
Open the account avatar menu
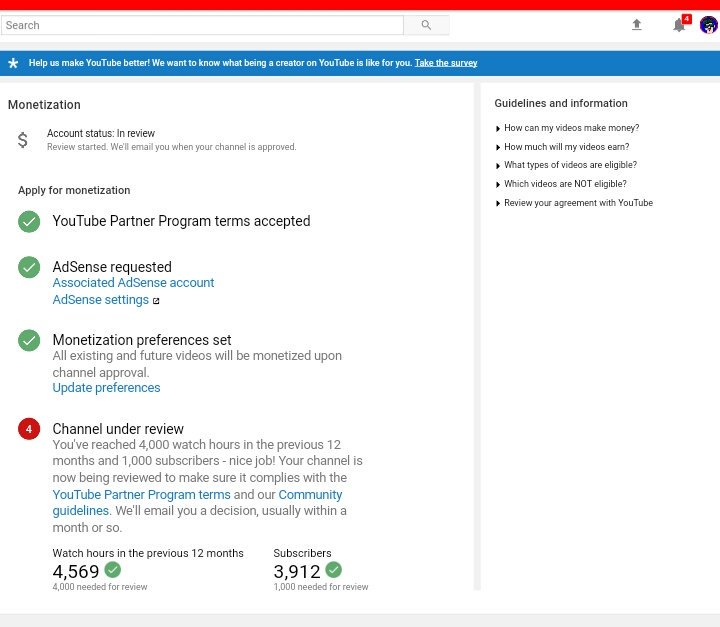click(709, 25)
